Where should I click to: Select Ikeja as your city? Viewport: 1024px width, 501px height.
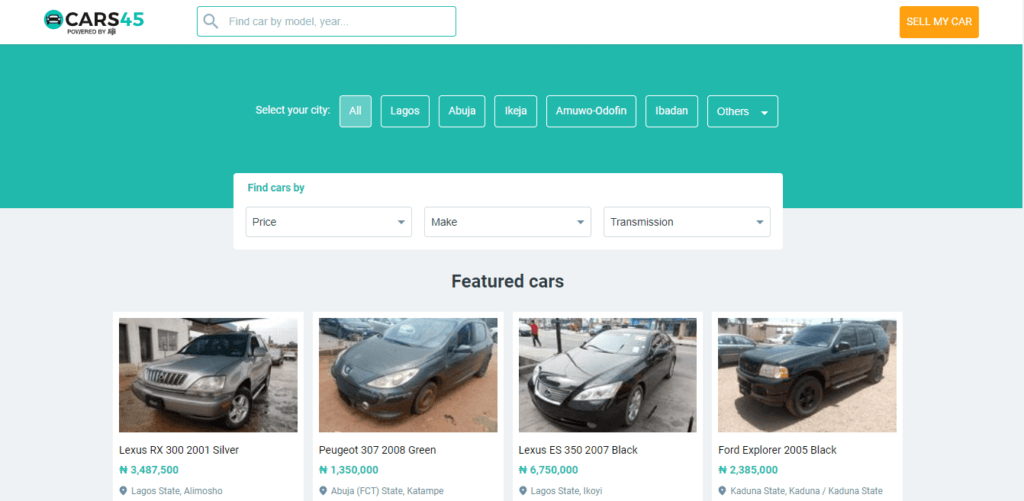click(x=515, y=111)
